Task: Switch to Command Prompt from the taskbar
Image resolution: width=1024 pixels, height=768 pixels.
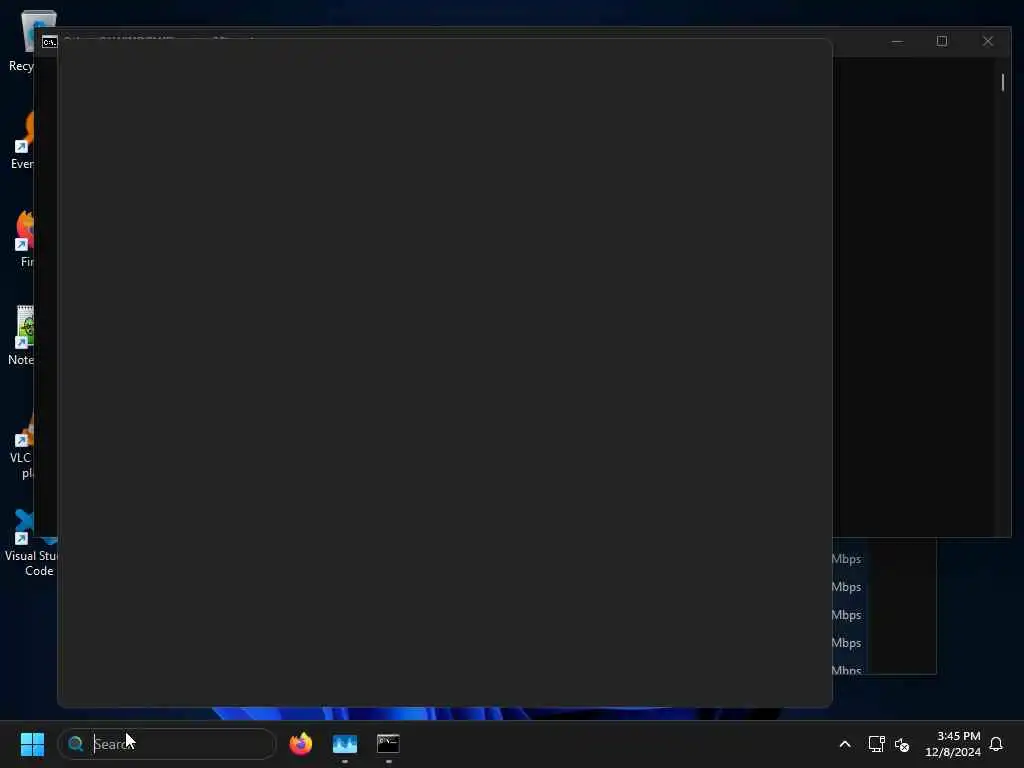Action: (388, 744)
